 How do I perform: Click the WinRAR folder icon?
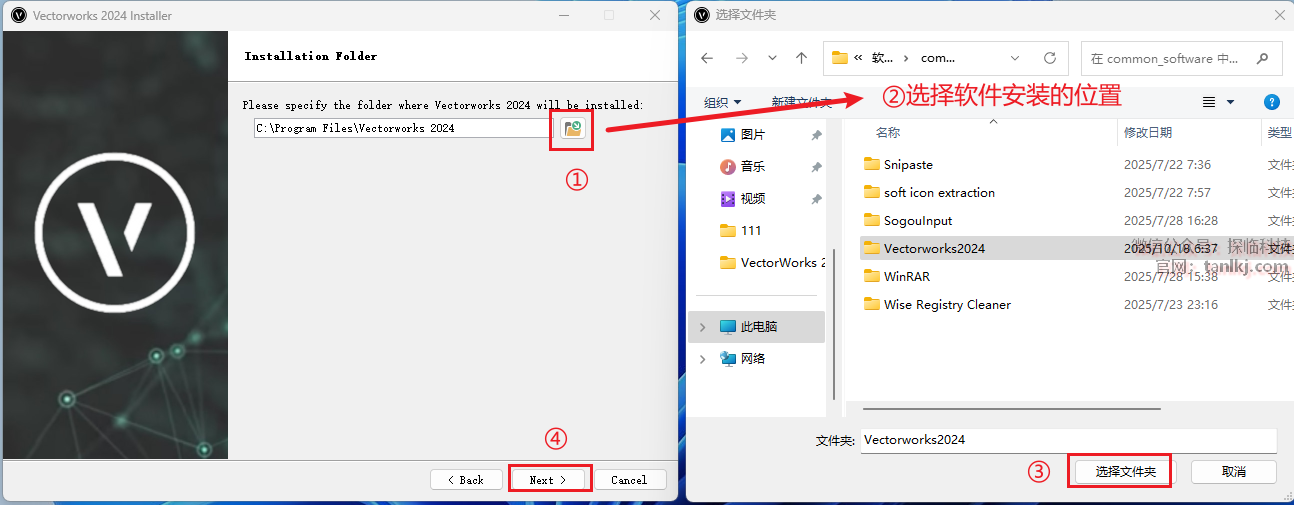(871, 276)
